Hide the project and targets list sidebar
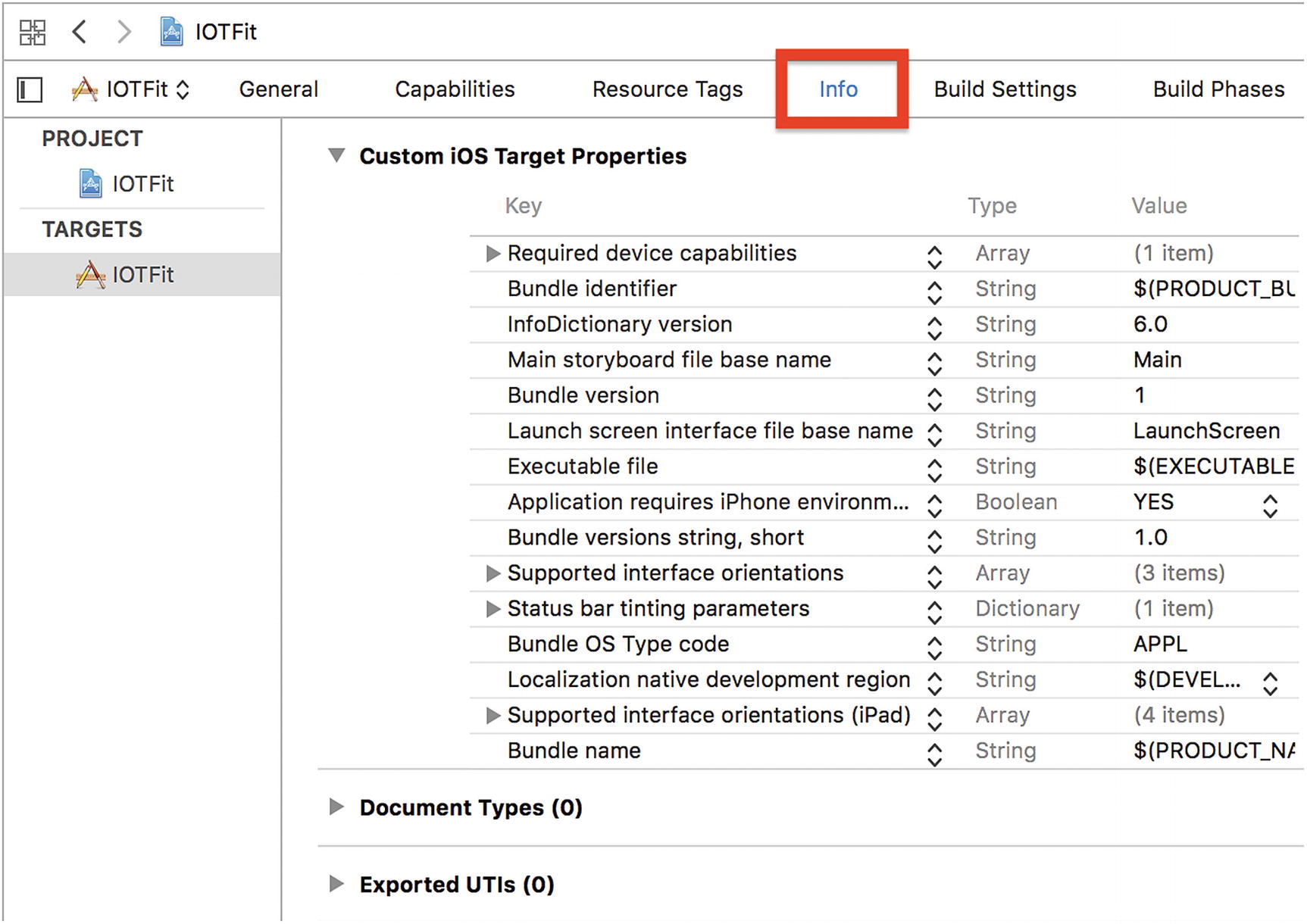 pyautogui.click(x=30, y=89)
